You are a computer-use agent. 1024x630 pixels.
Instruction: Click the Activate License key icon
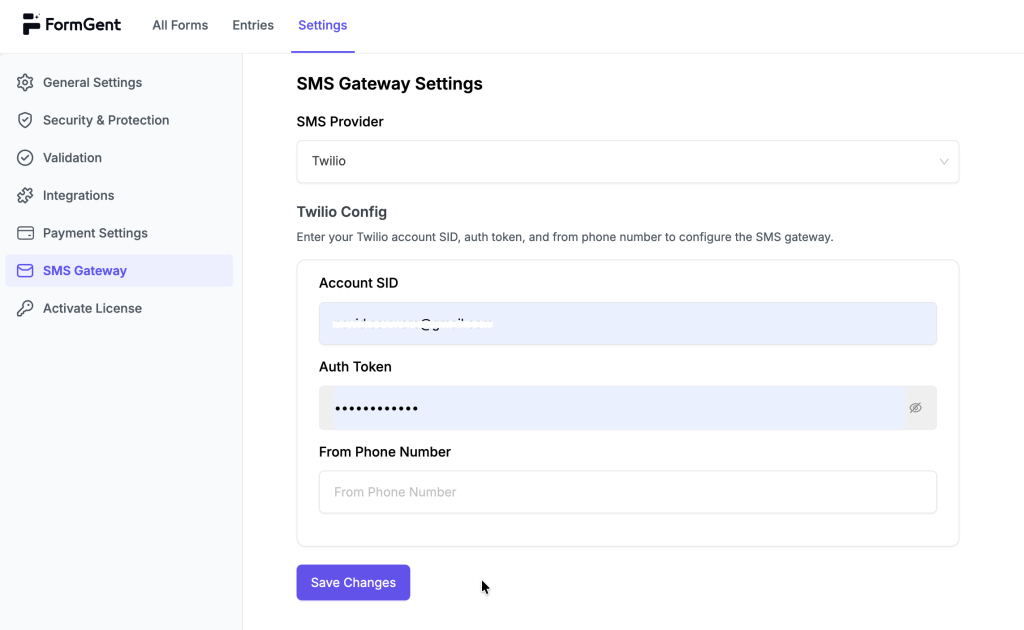(25, 308)
